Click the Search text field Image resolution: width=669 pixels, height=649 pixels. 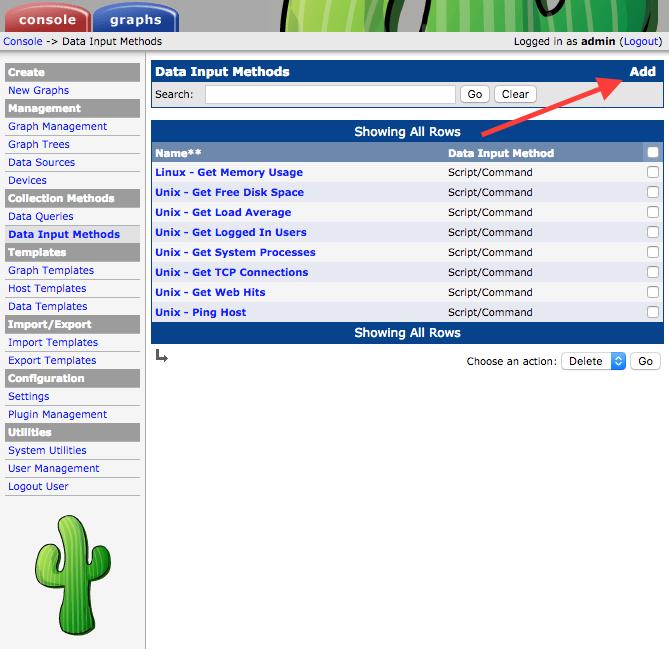pos(330,94)
